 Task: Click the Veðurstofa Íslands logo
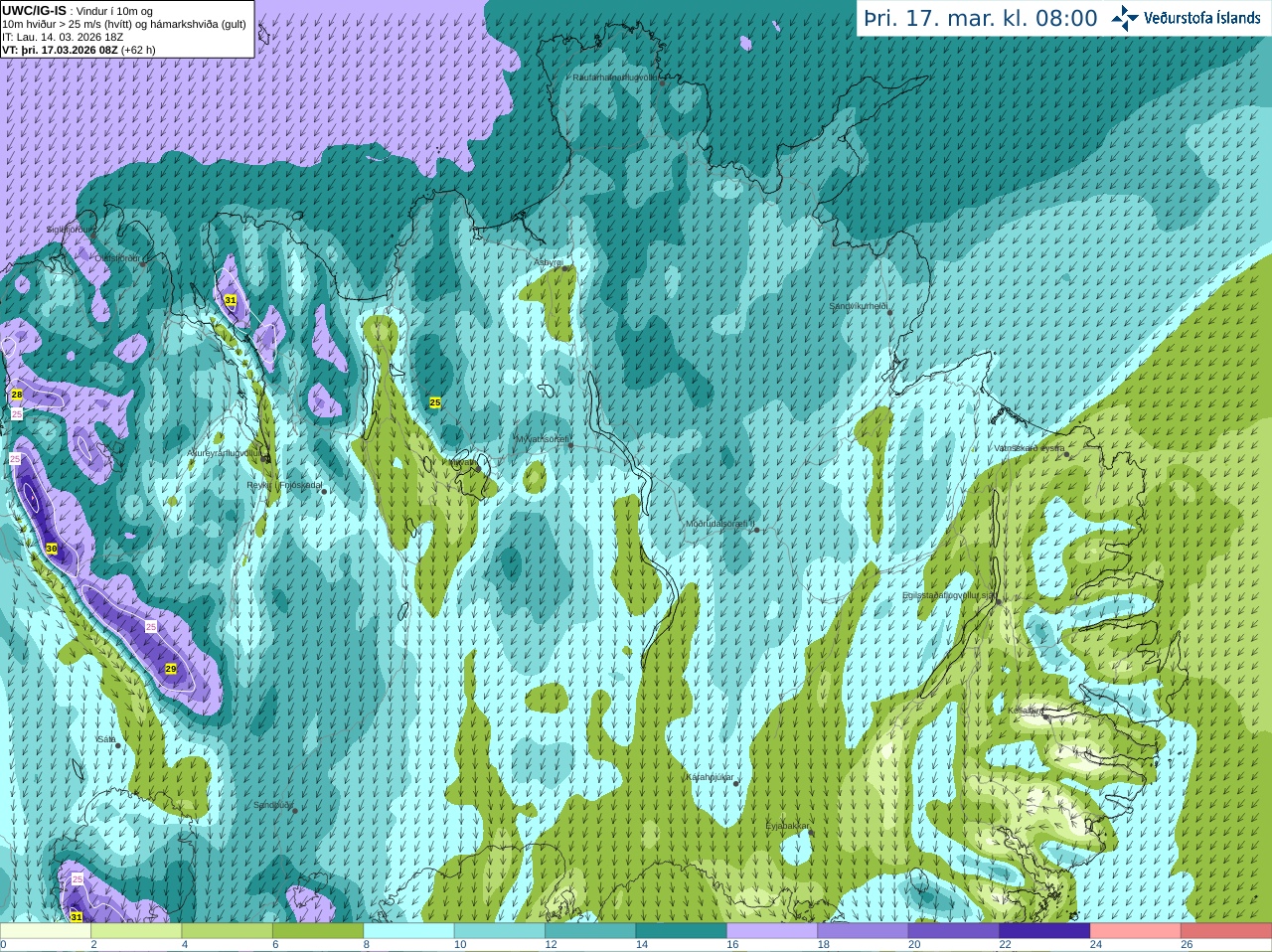tap(1186, 18)
